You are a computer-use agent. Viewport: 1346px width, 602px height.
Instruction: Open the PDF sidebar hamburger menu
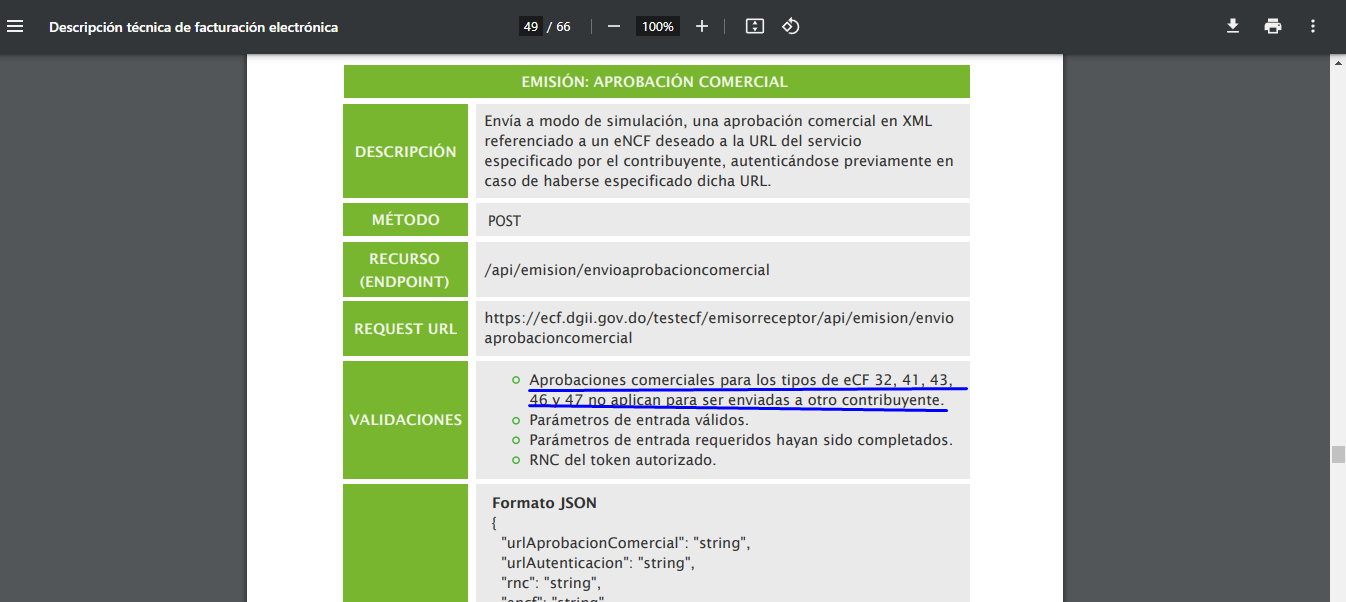[15, 27]
